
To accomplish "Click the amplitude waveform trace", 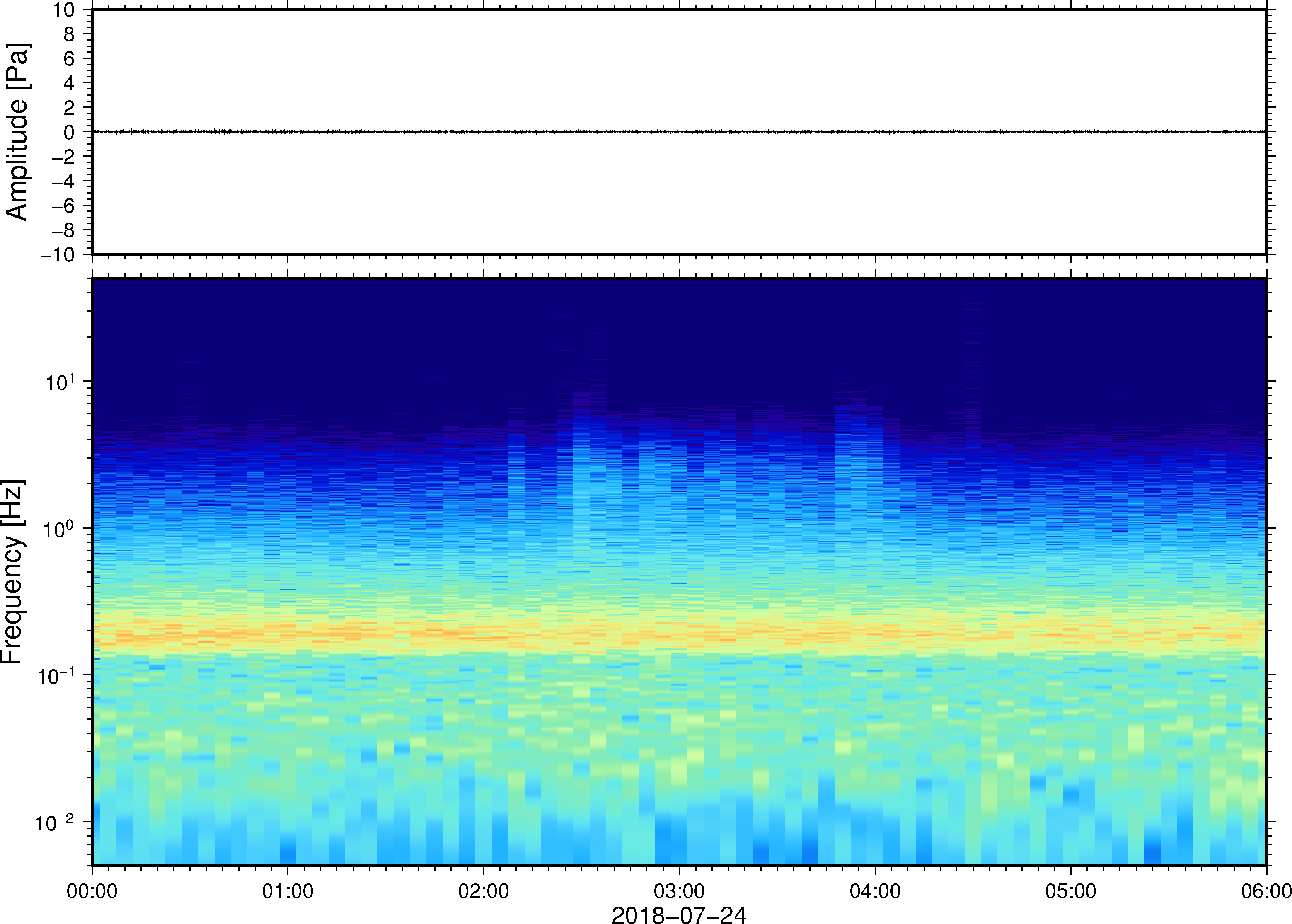I will point(679,131).
